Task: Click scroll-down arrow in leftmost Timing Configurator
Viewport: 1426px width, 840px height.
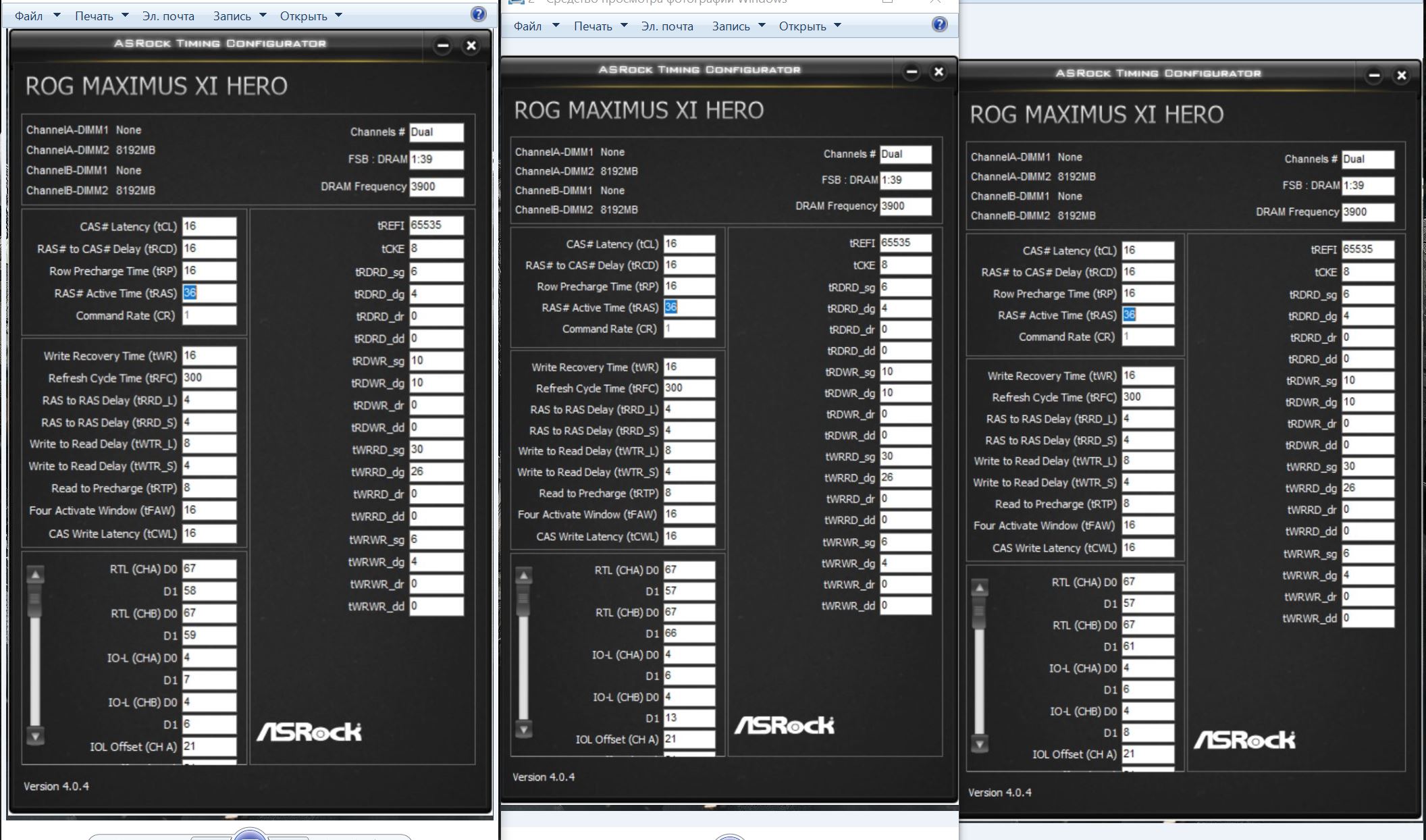Action: pos(35,735)
